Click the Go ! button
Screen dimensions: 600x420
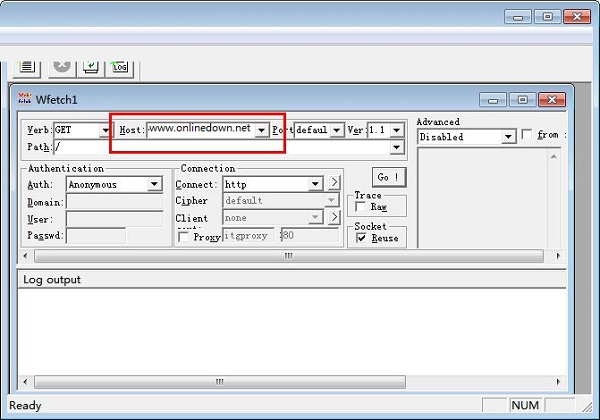(389, 177)
